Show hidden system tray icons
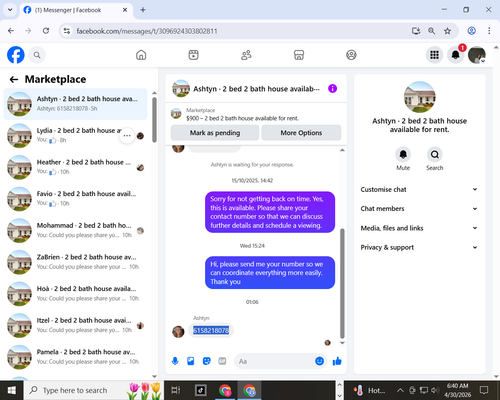This screenshot has height=400, width=500. (x=400, y=390)
